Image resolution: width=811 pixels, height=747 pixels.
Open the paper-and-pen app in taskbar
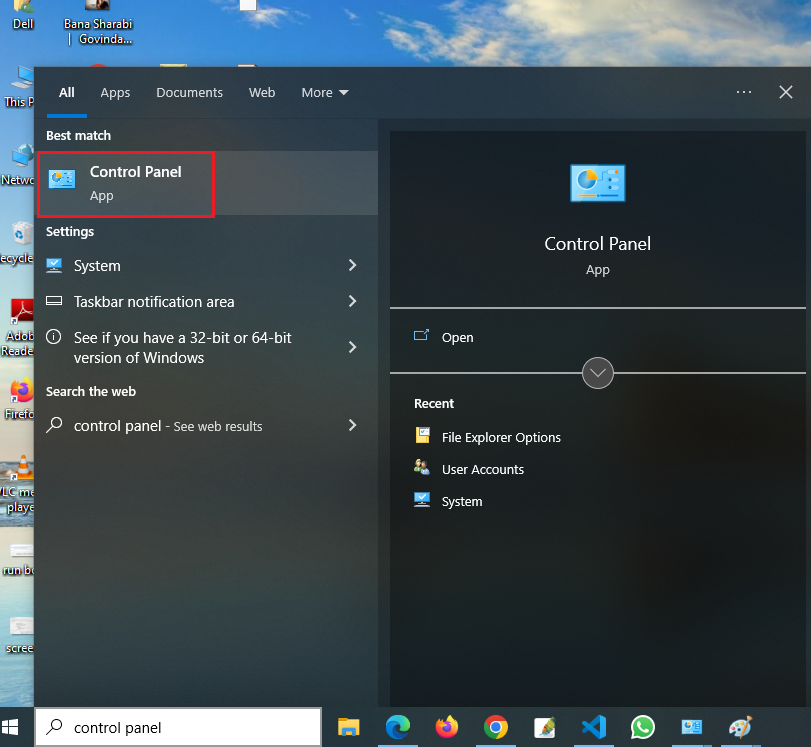545,727
